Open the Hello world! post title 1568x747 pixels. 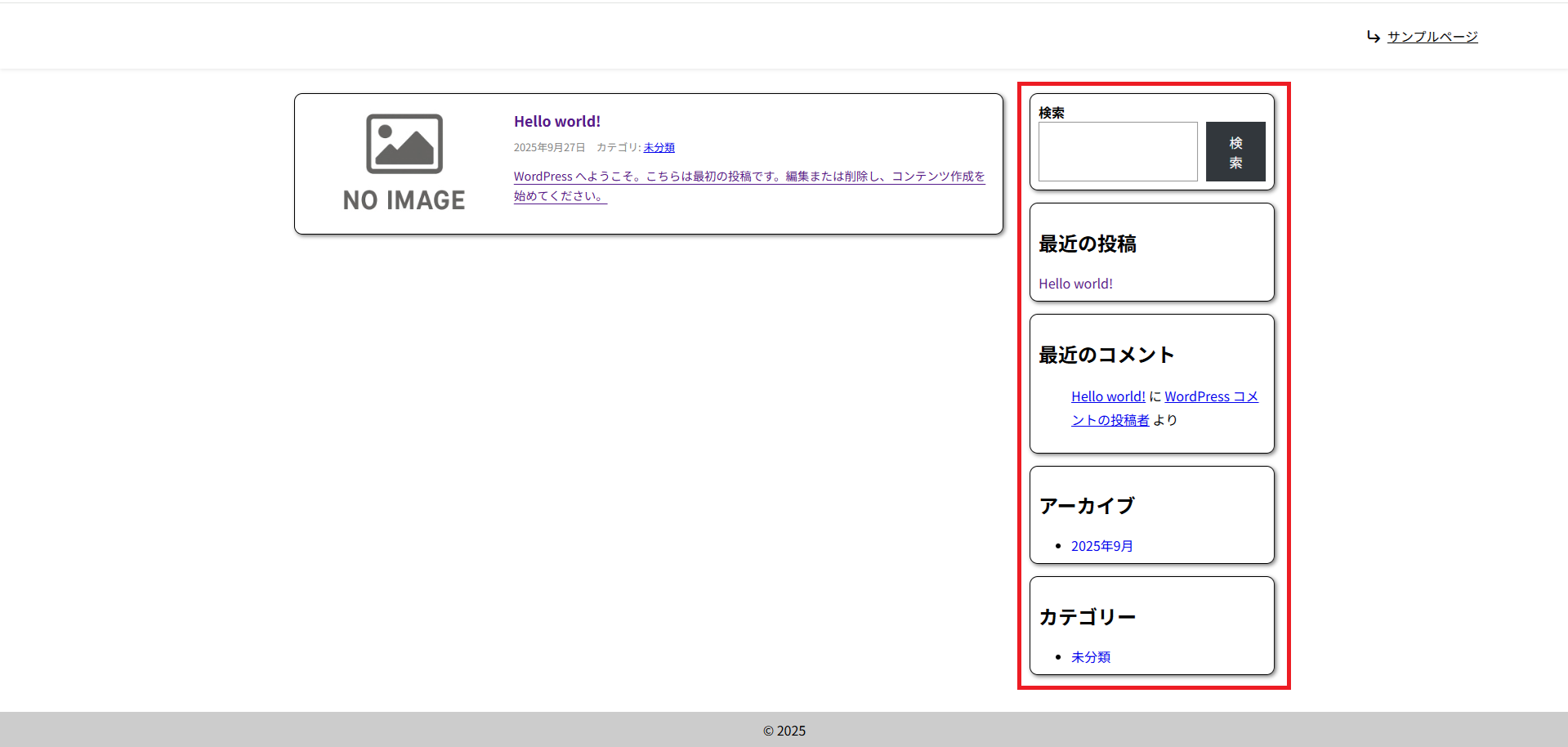pos(556,122)
